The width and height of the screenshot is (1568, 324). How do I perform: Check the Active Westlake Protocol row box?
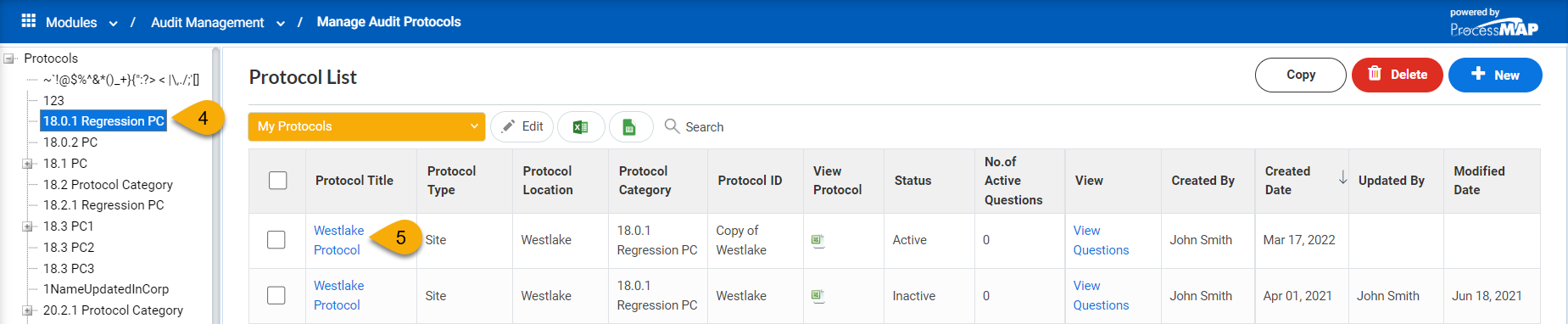coord(276,240)
